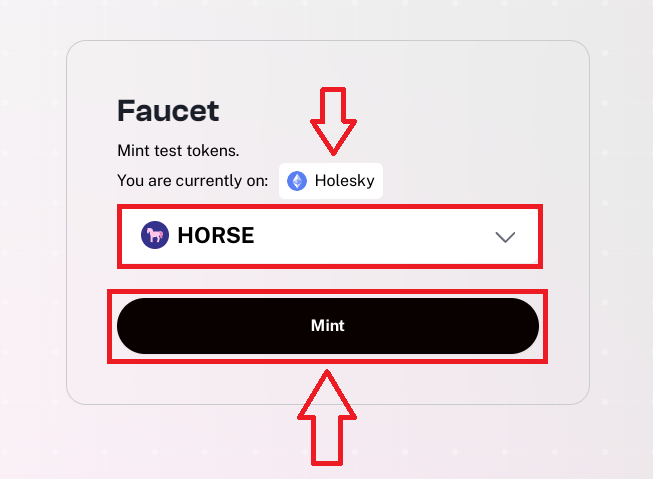Click the "Mint test tokens." description text

point(178,152)
